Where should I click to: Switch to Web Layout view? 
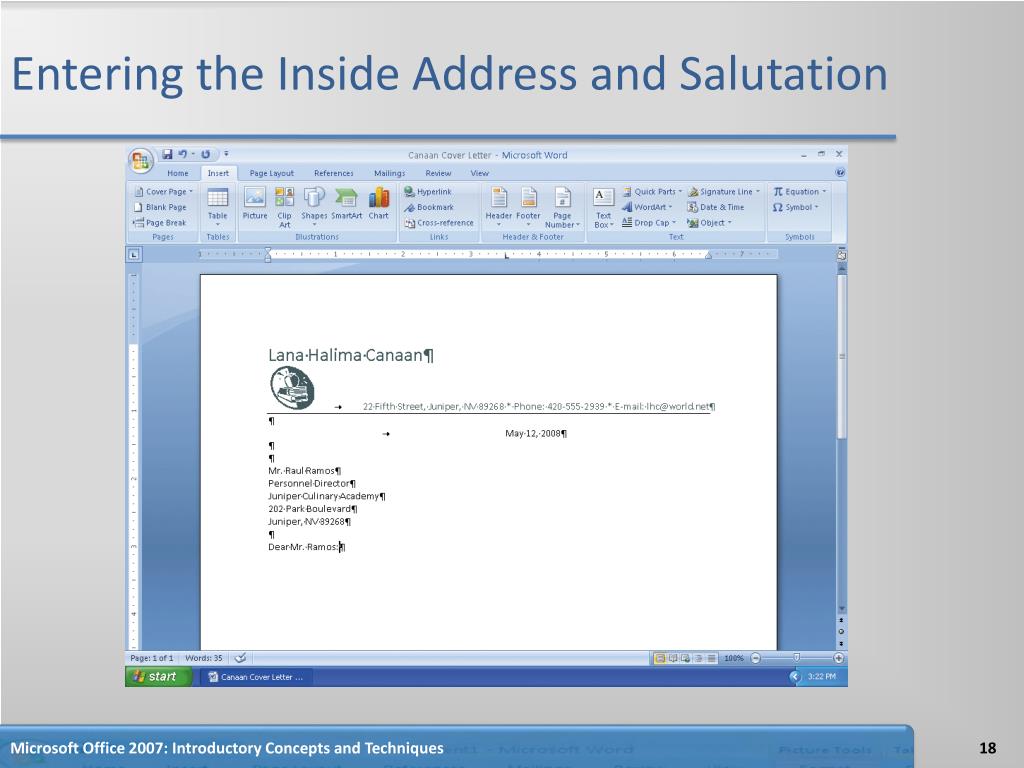(x=686, y=658)
